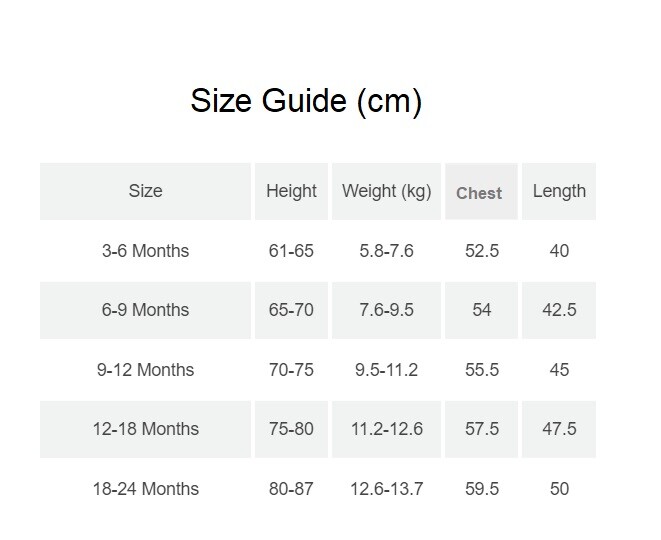Click the Size Guide (cm) title
Image resolution: width=661 pixels, height=540 pixels.
point(306,101)
